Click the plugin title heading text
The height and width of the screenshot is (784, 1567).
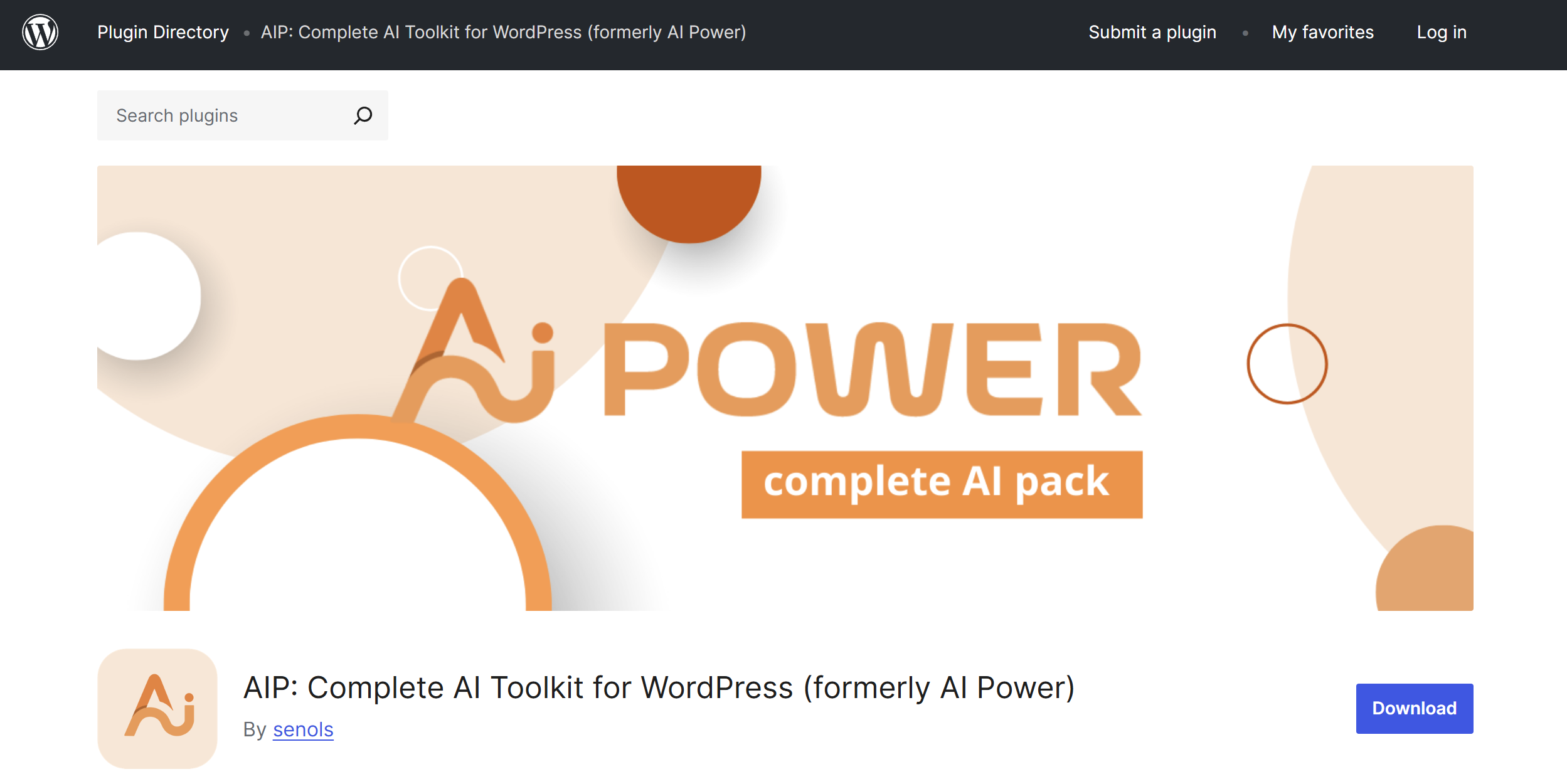coord(659,687)
